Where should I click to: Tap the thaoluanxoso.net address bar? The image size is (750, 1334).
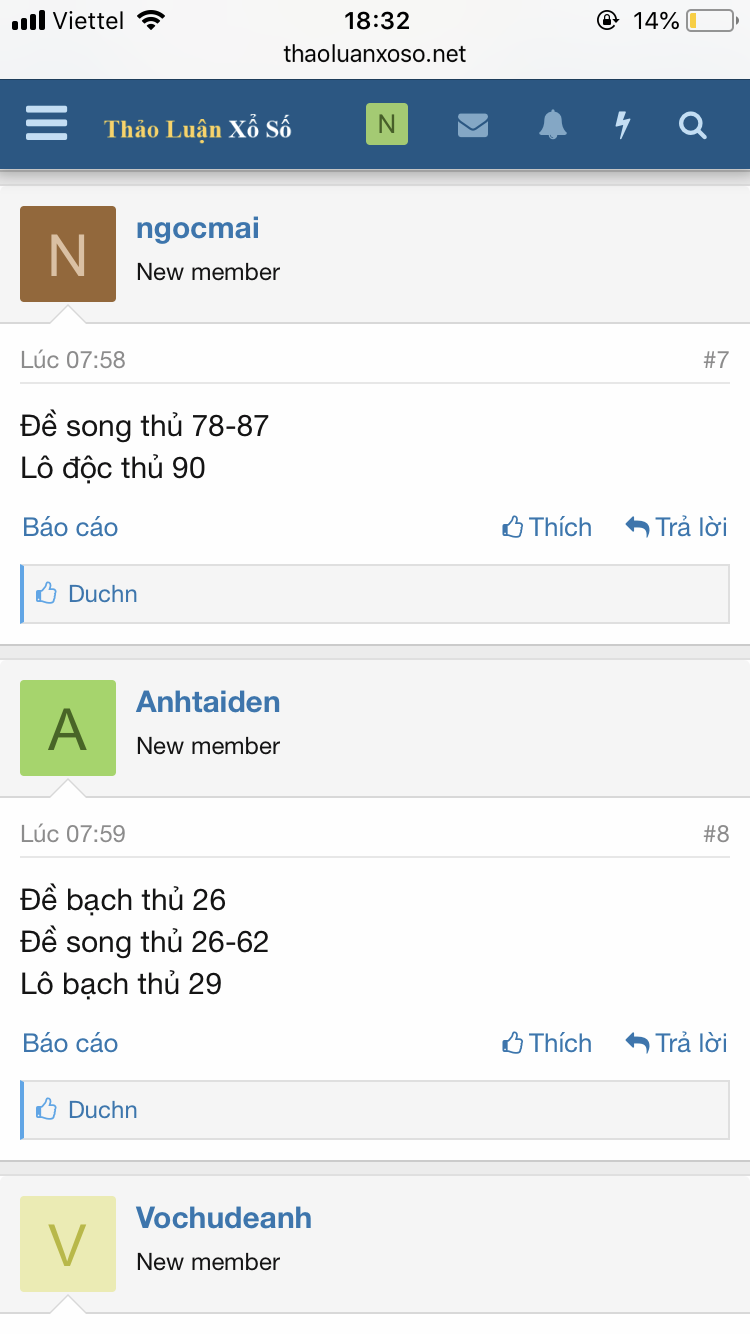375,54
